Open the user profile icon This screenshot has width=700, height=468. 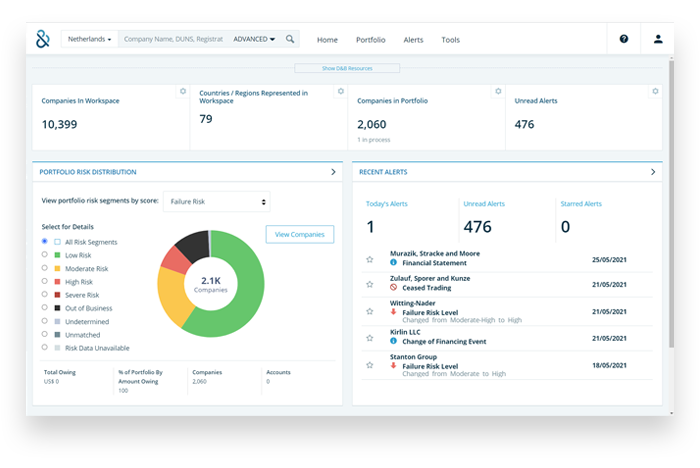658,39
